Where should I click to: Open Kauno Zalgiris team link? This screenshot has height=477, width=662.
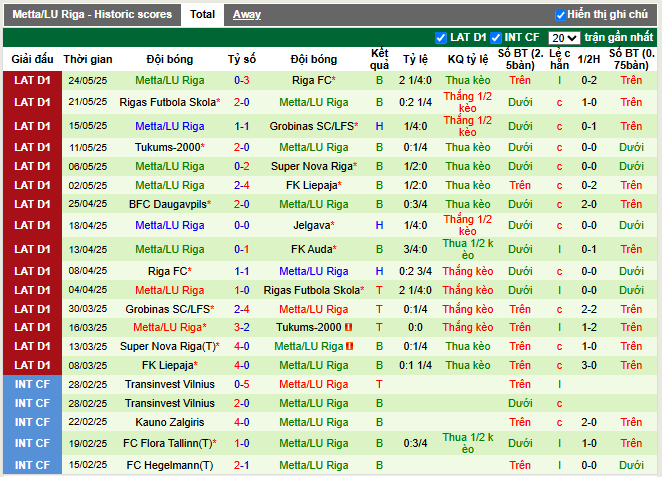pos(170,422)
